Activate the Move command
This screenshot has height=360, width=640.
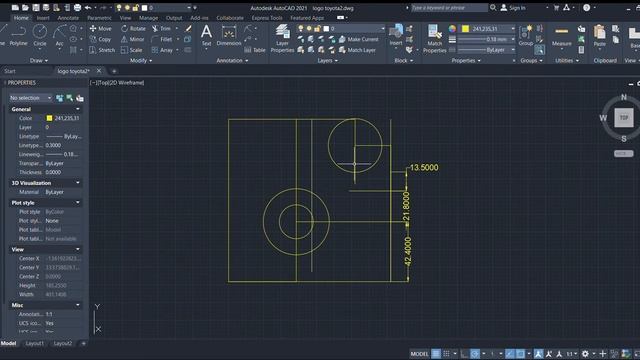click(100, 29)
